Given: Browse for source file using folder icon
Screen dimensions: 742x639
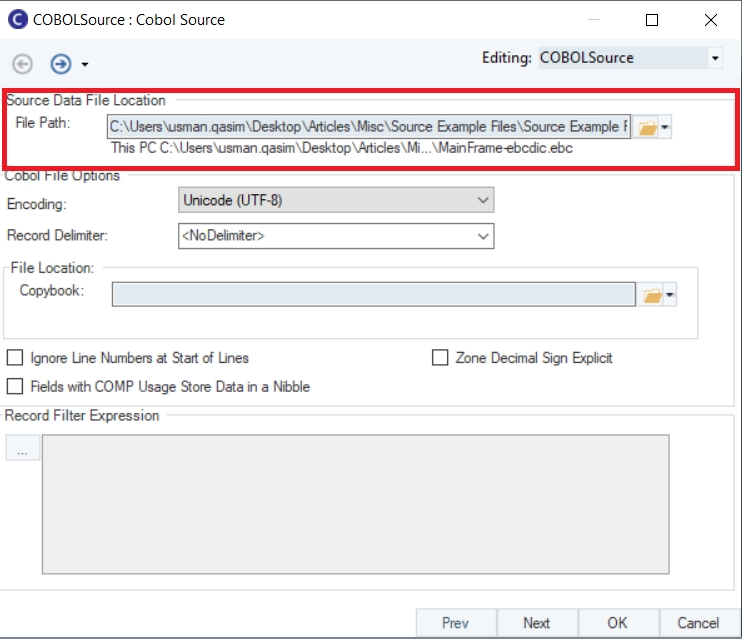Looking at the screenshot, I should (647, 127).
